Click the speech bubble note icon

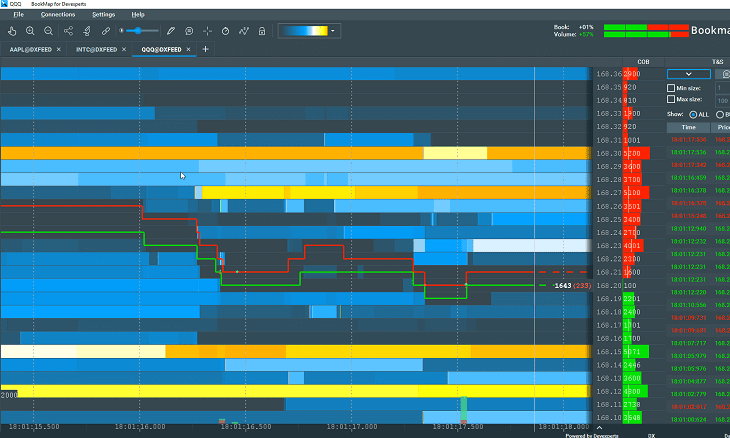[x=189, y=31]
